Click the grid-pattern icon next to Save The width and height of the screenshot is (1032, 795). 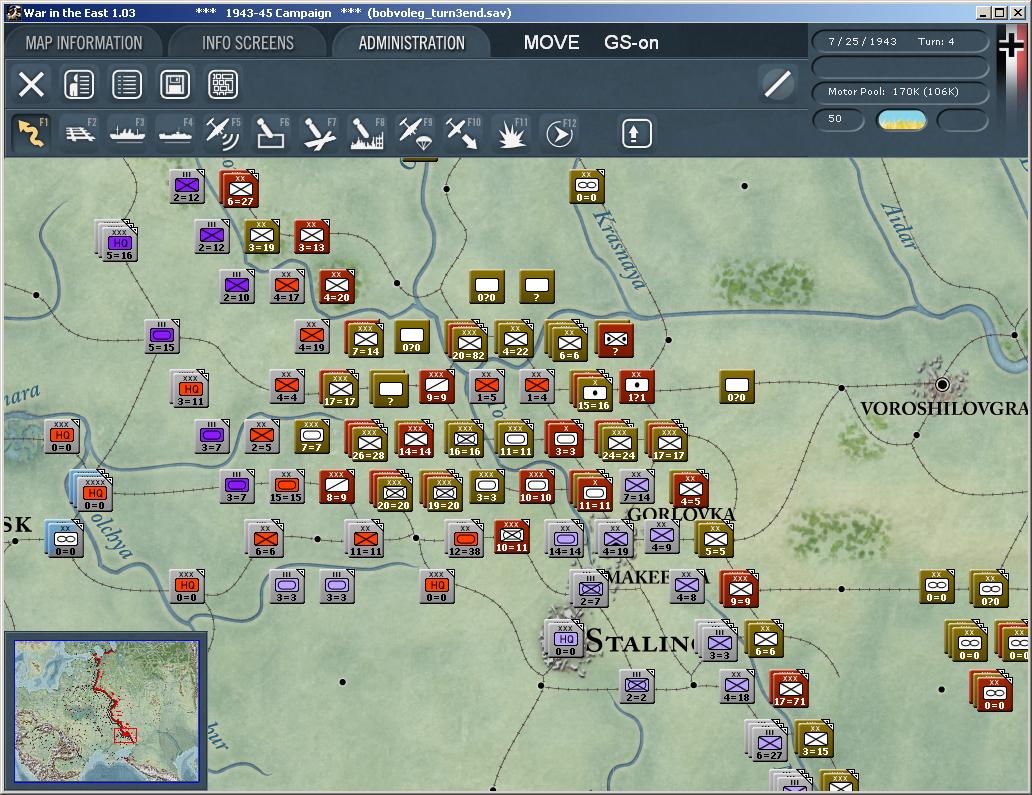click(223, 85)
